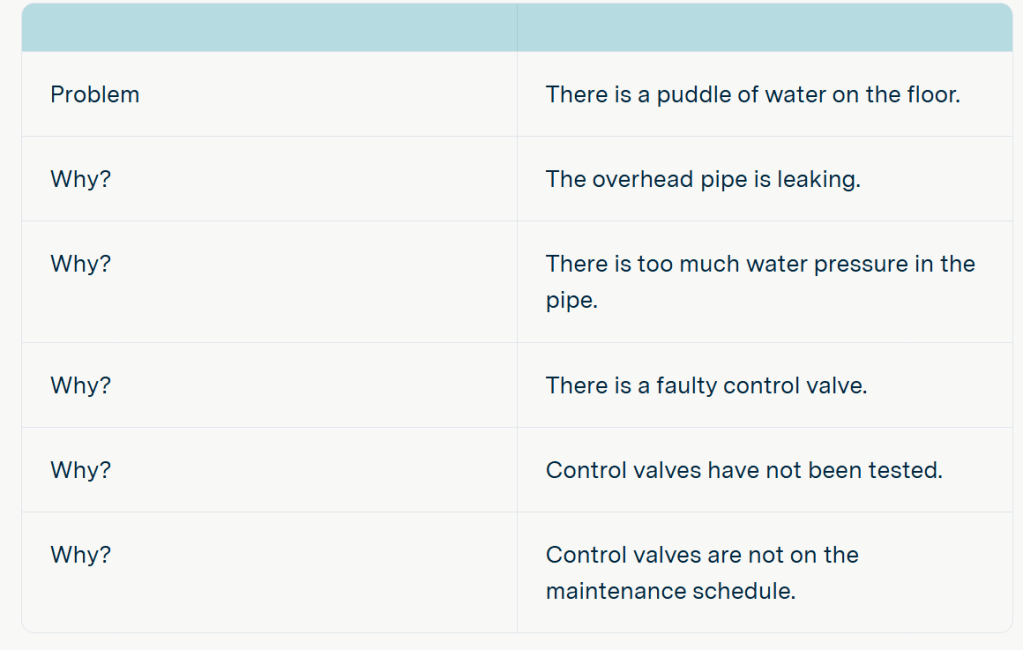1023x650 pixels.
Task: Click 'maintenance schedule.' on last line
Action: 670,591
